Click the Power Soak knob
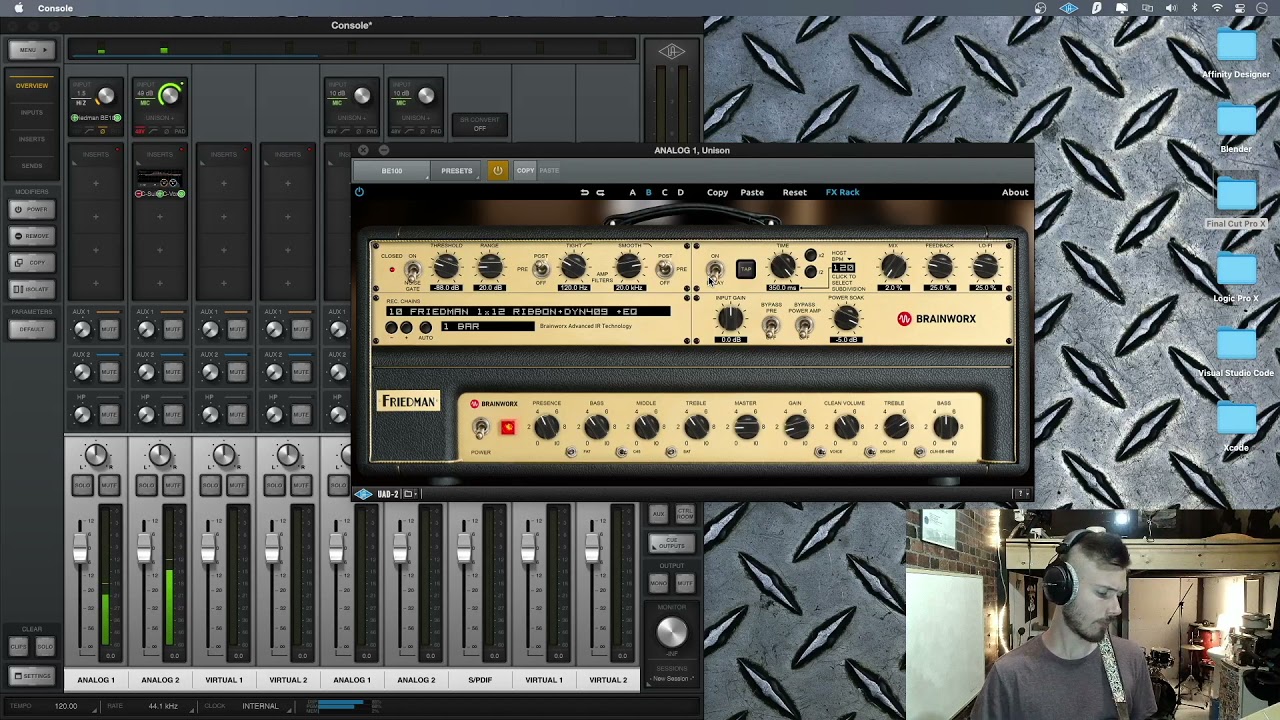 846,319
